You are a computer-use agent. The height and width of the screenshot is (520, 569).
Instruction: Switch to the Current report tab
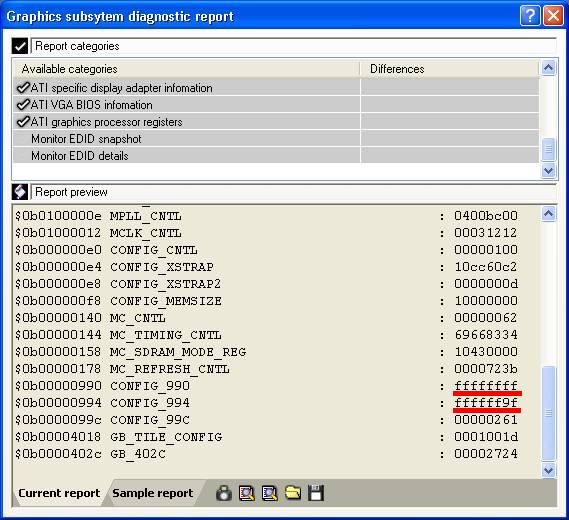click(59, 493)
